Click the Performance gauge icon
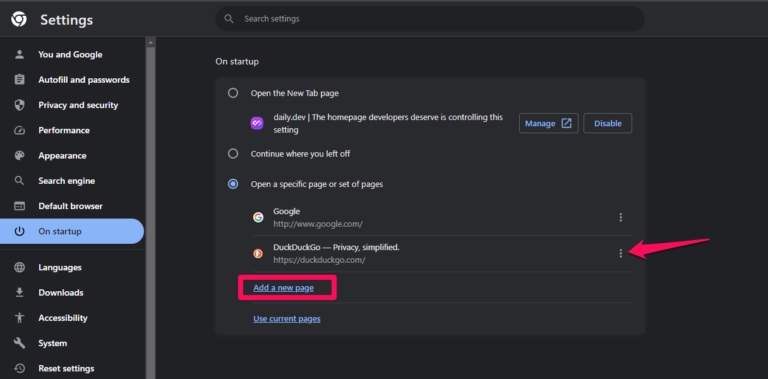The image size is (768, 379). point(20,130)
